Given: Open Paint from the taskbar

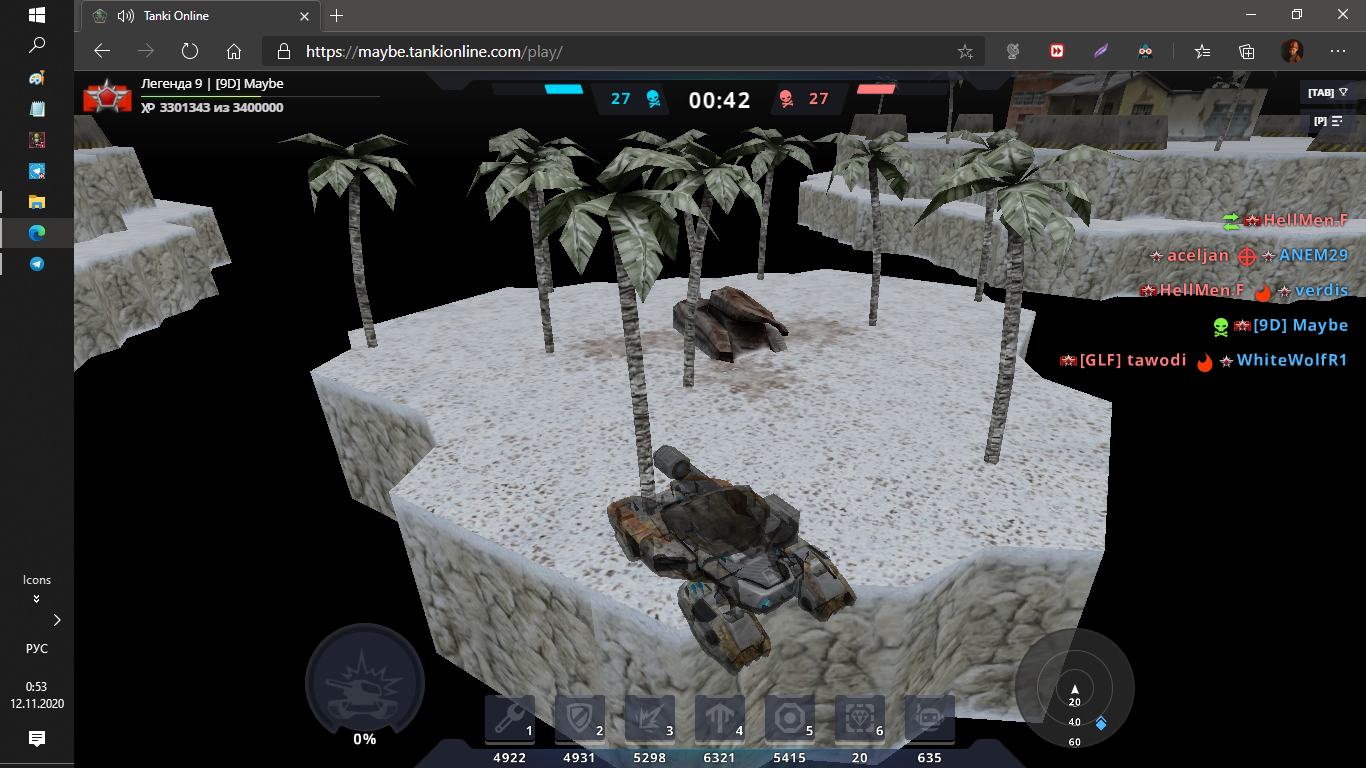Looking at the screenshot, I should tap(37, 78).
